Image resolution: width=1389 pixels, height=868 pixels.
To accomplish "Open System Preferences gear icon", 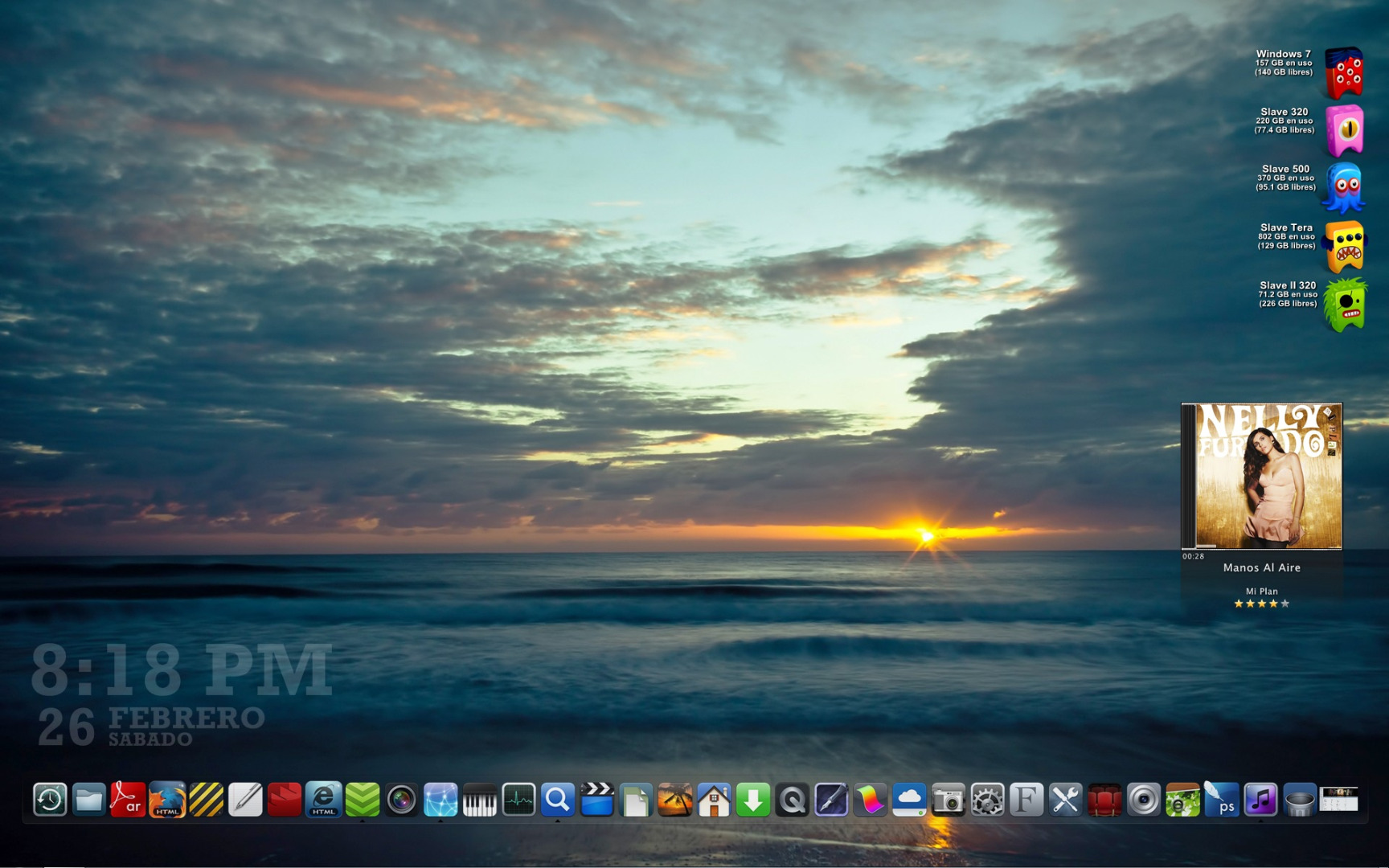I will pos(987,800).
